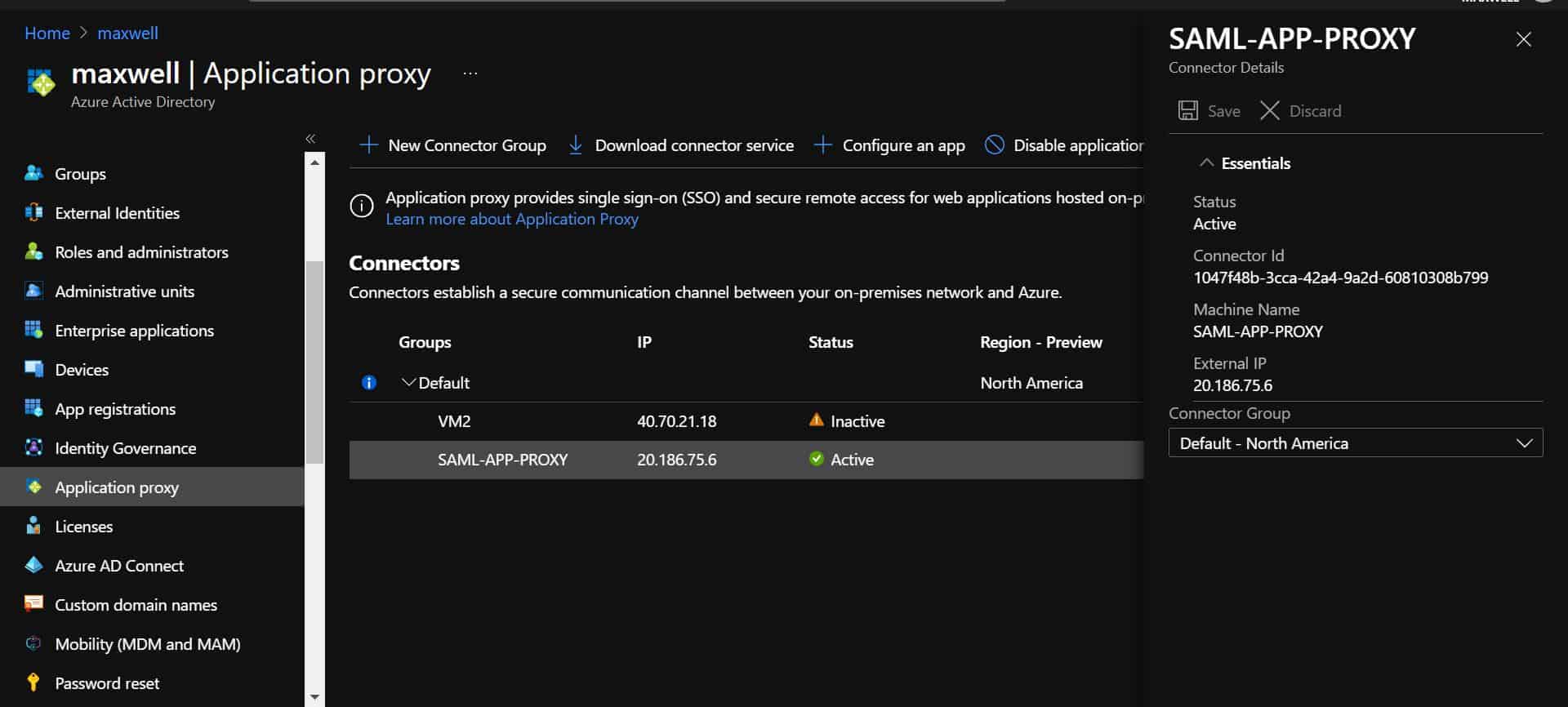Click the download arrow icon for connector service
The width and height of the screenshot is (1568, 707).
click(x=576, y=145)
